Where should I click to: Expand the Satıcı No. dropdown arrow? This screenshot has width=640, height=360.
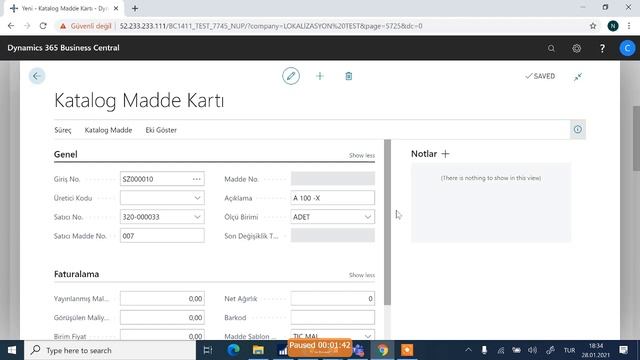197,217
